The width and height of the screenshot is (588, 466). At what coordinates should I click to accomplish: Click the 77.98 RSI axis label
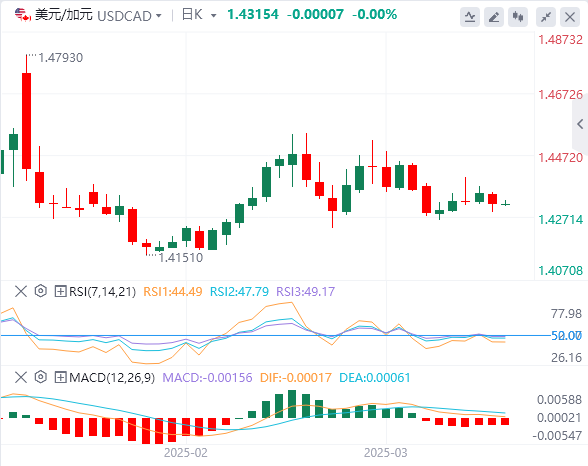point(566,313)
